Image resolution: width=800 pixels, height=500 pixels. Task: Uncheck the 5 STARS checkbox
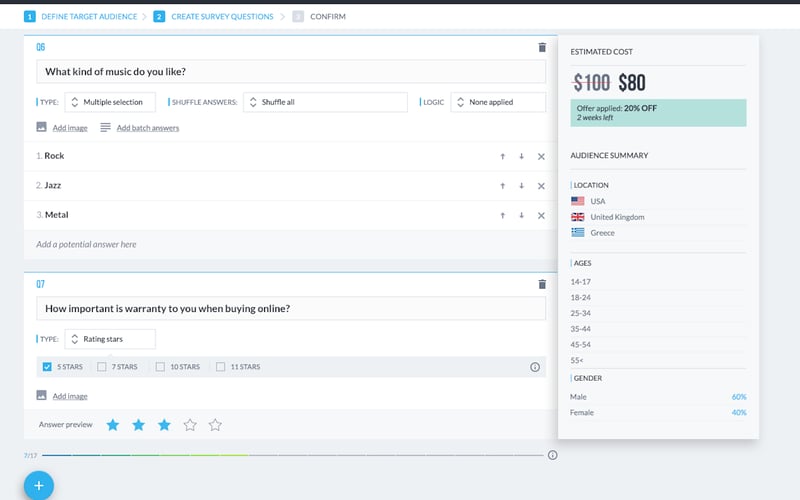point(47,367)
